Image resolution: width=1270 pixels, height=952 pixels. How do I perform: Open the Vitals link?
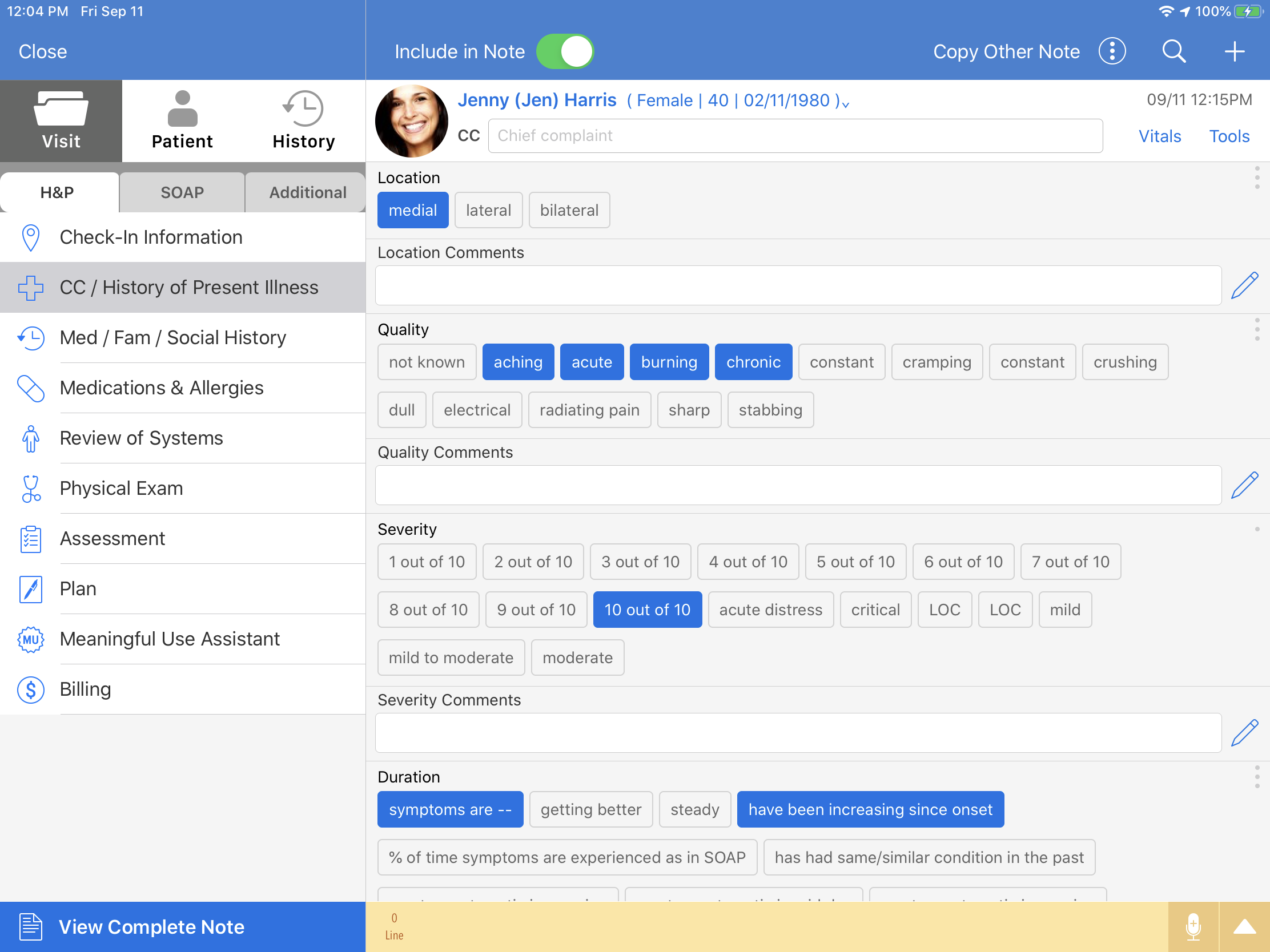point(1159,136)
